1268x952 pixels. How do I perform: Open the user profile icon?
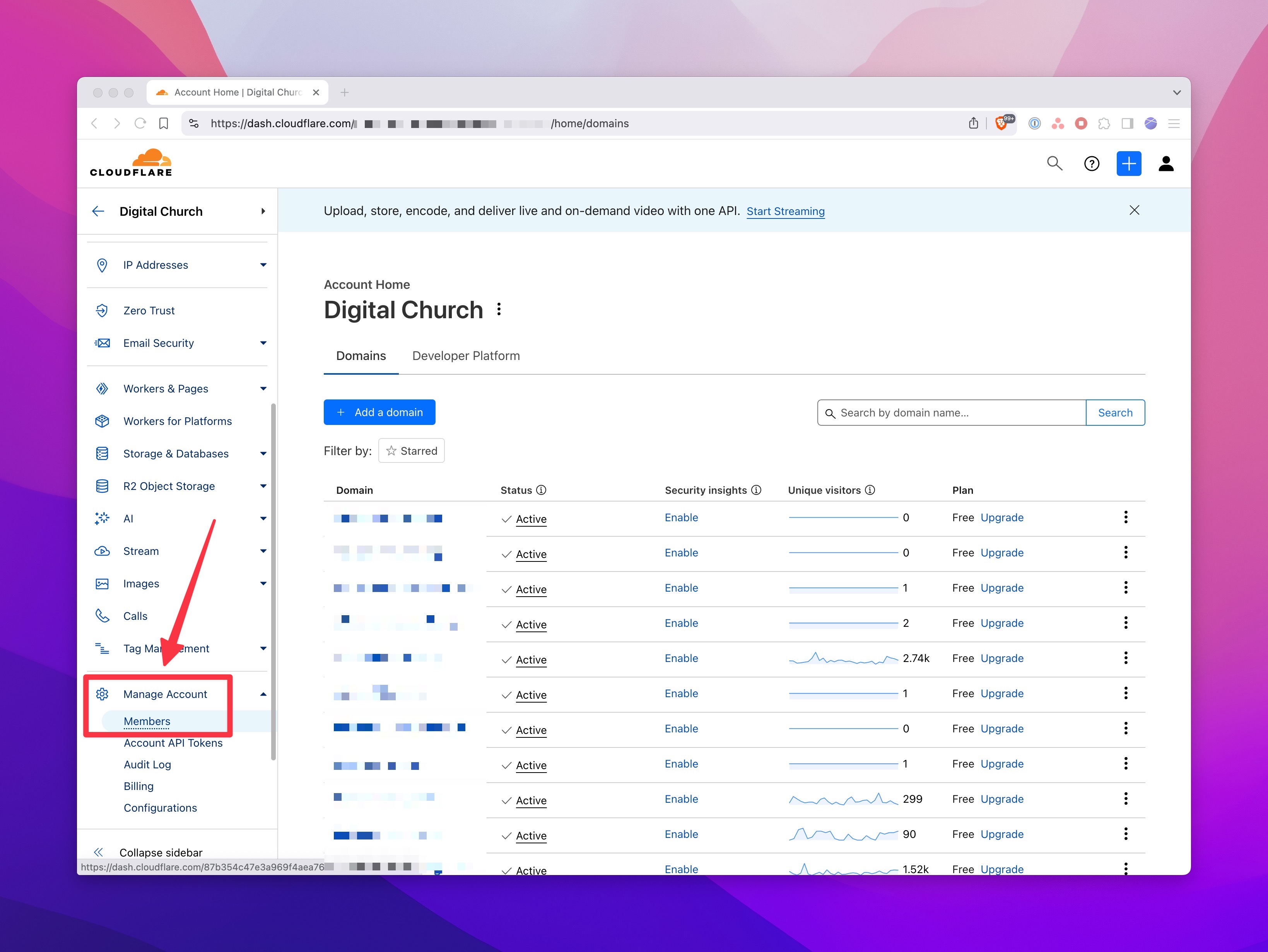click(1166, 164)
